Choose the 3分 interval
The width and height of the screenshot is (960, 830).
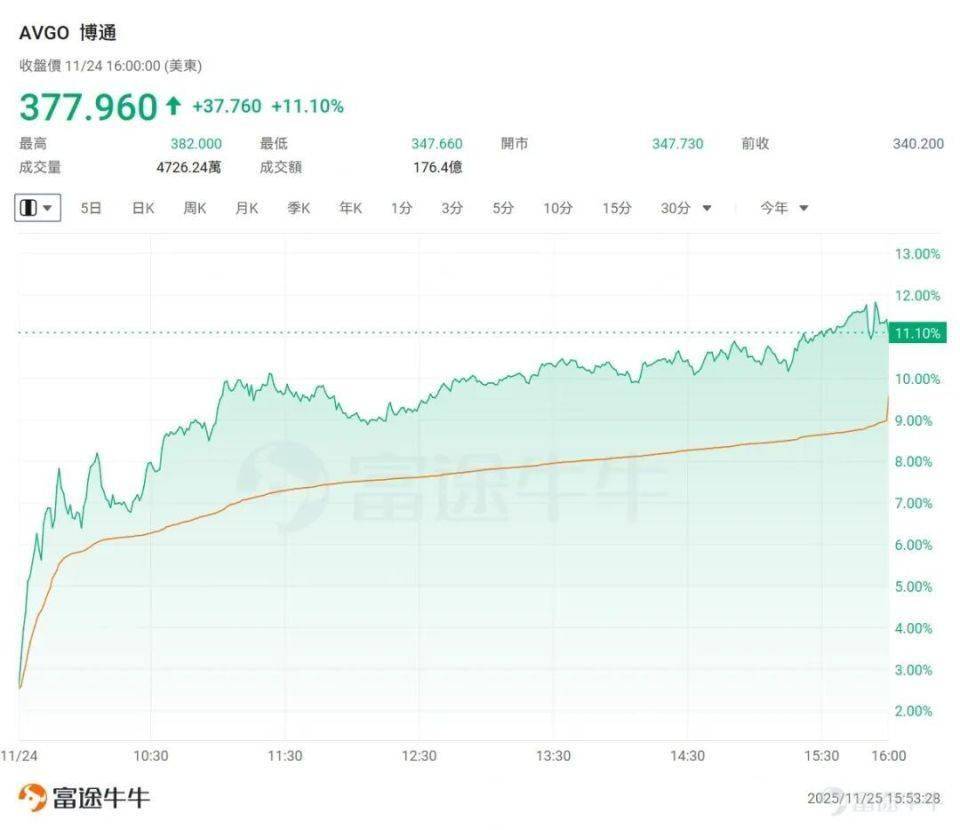pos(452,208)
